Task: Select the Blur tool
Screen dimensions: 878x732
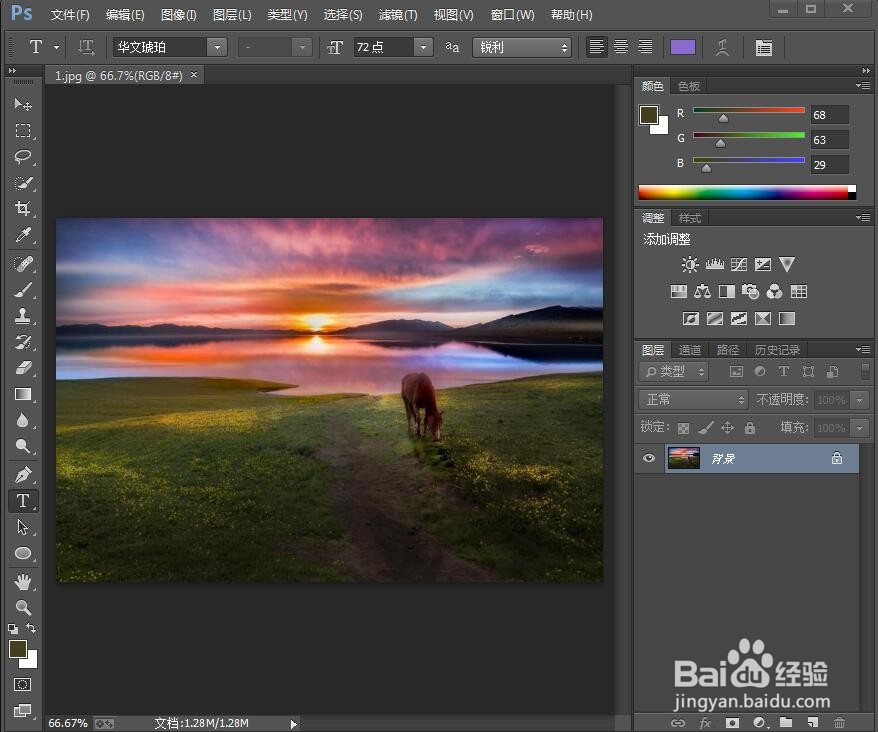Action: click(23, 420)
